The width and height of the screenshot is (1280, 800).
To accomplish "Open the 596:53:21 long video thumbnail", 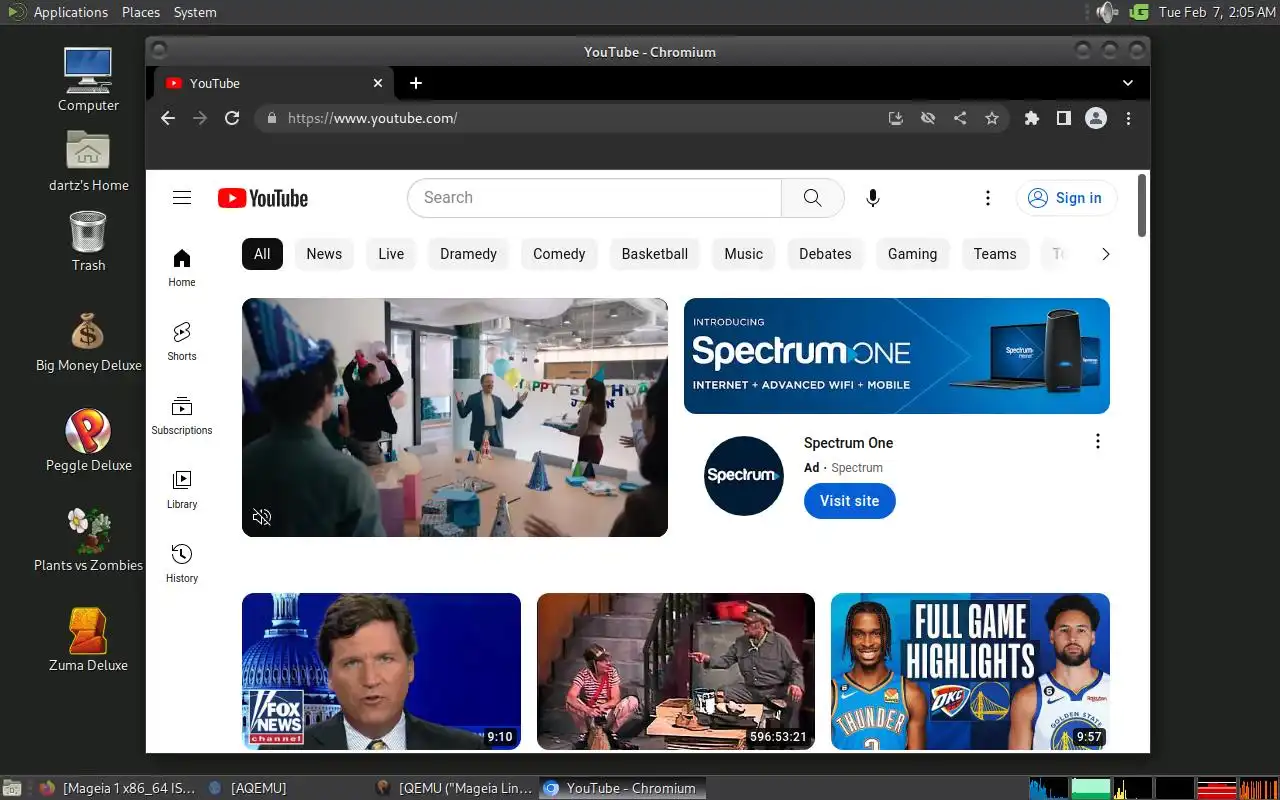I will tap(676, 672).
